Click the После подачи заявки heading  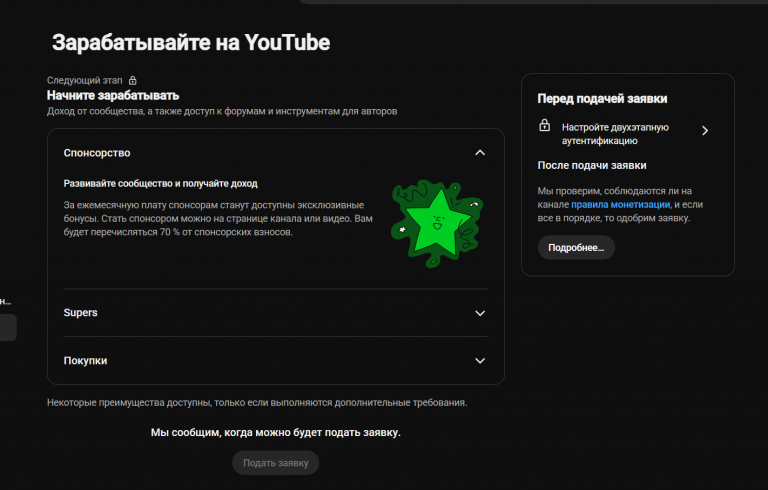(592, 165)
